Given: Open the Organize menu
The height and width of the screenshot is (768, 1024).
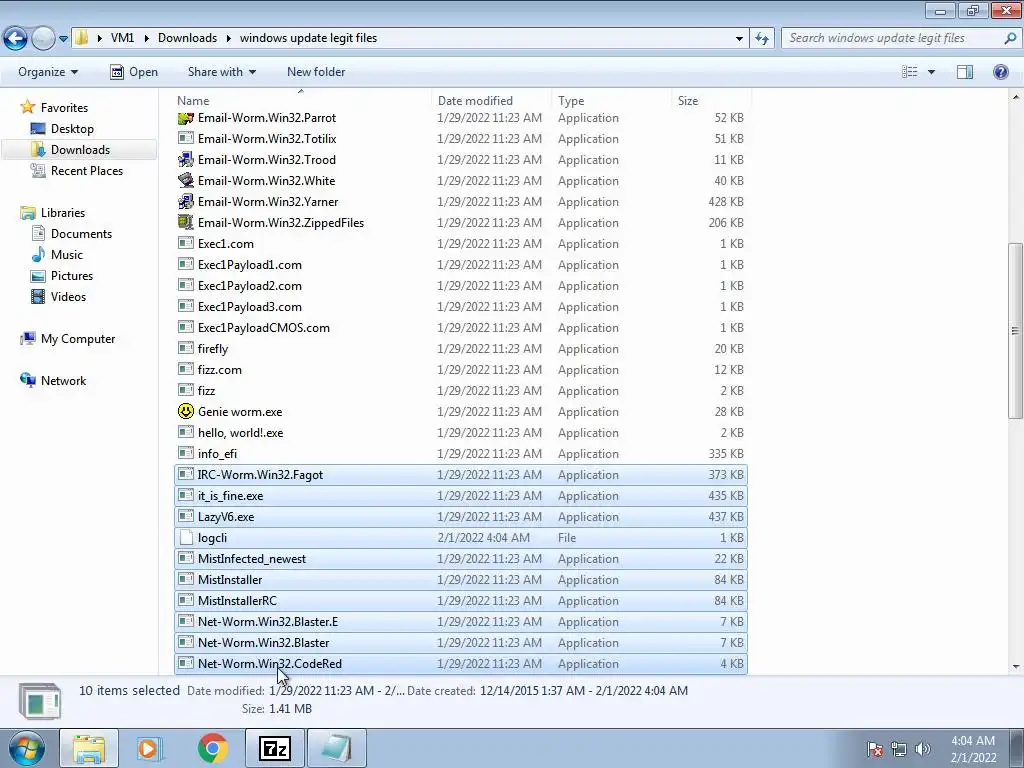Looking at the screenshot, I should click(x=48, y=72).
